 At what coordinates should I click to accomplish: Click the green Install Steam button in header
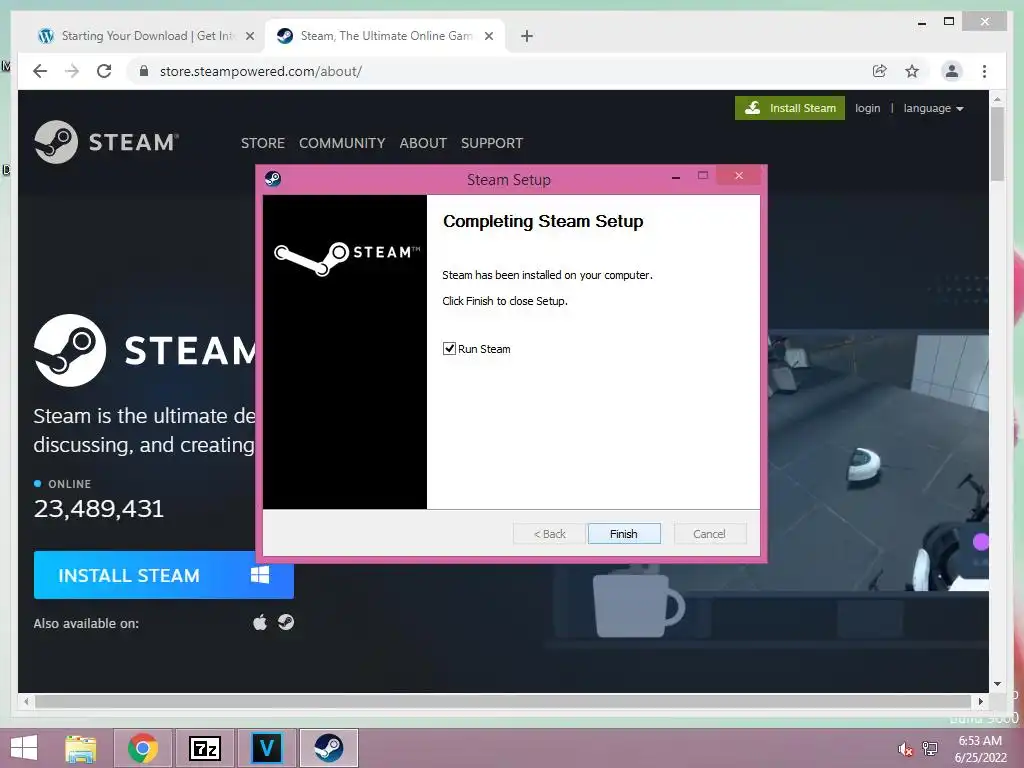(x=790, y=108)
